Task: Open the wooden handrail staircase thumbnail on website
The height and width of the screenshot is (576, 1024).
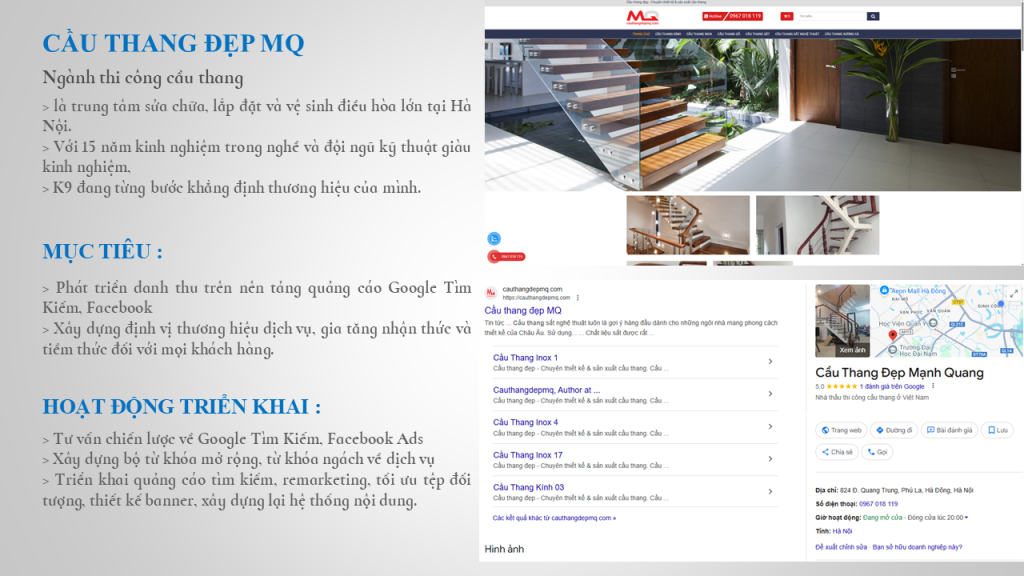Action: [688, 225]
